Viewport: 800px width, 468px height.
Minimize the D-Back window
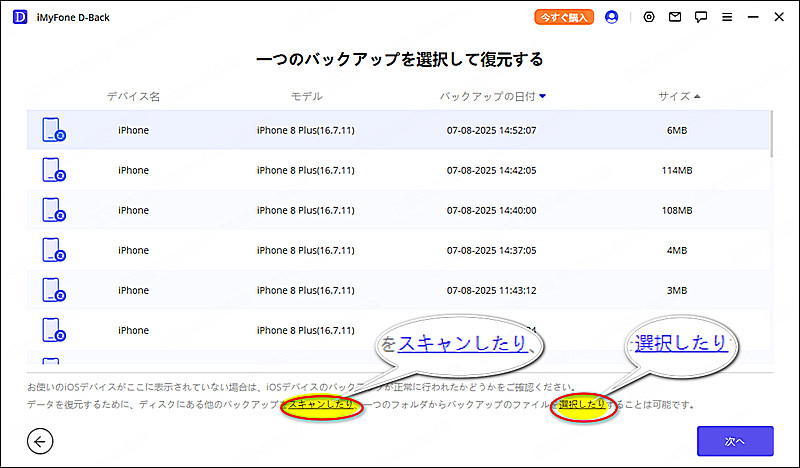tap(753, 17)
